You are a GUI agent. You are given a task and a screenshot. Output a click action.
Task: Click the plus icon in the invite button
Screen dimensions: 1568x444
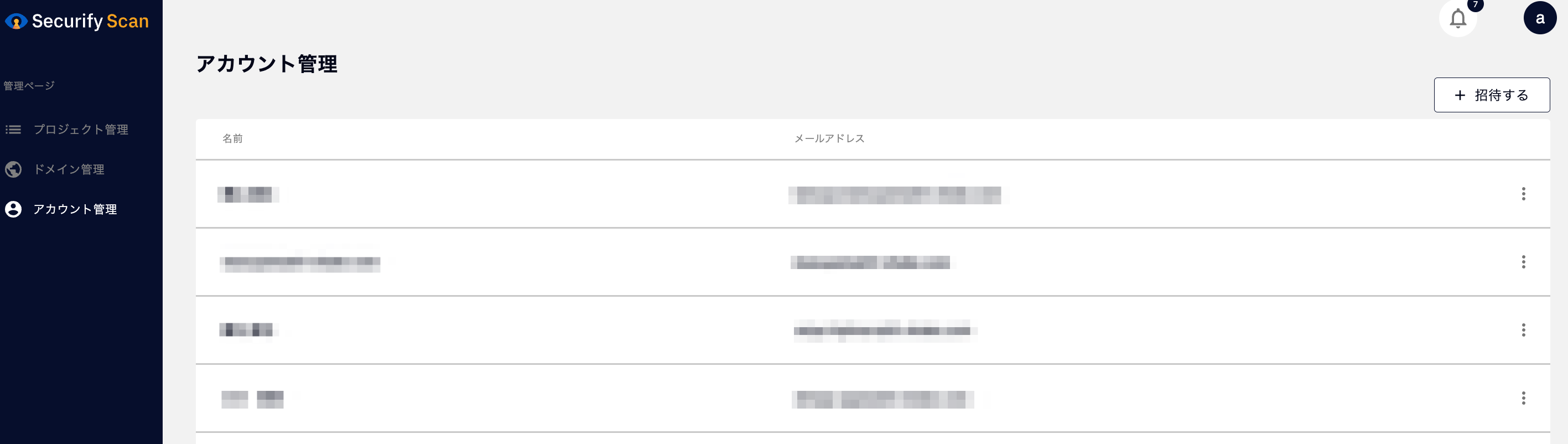click(1460, 96)
